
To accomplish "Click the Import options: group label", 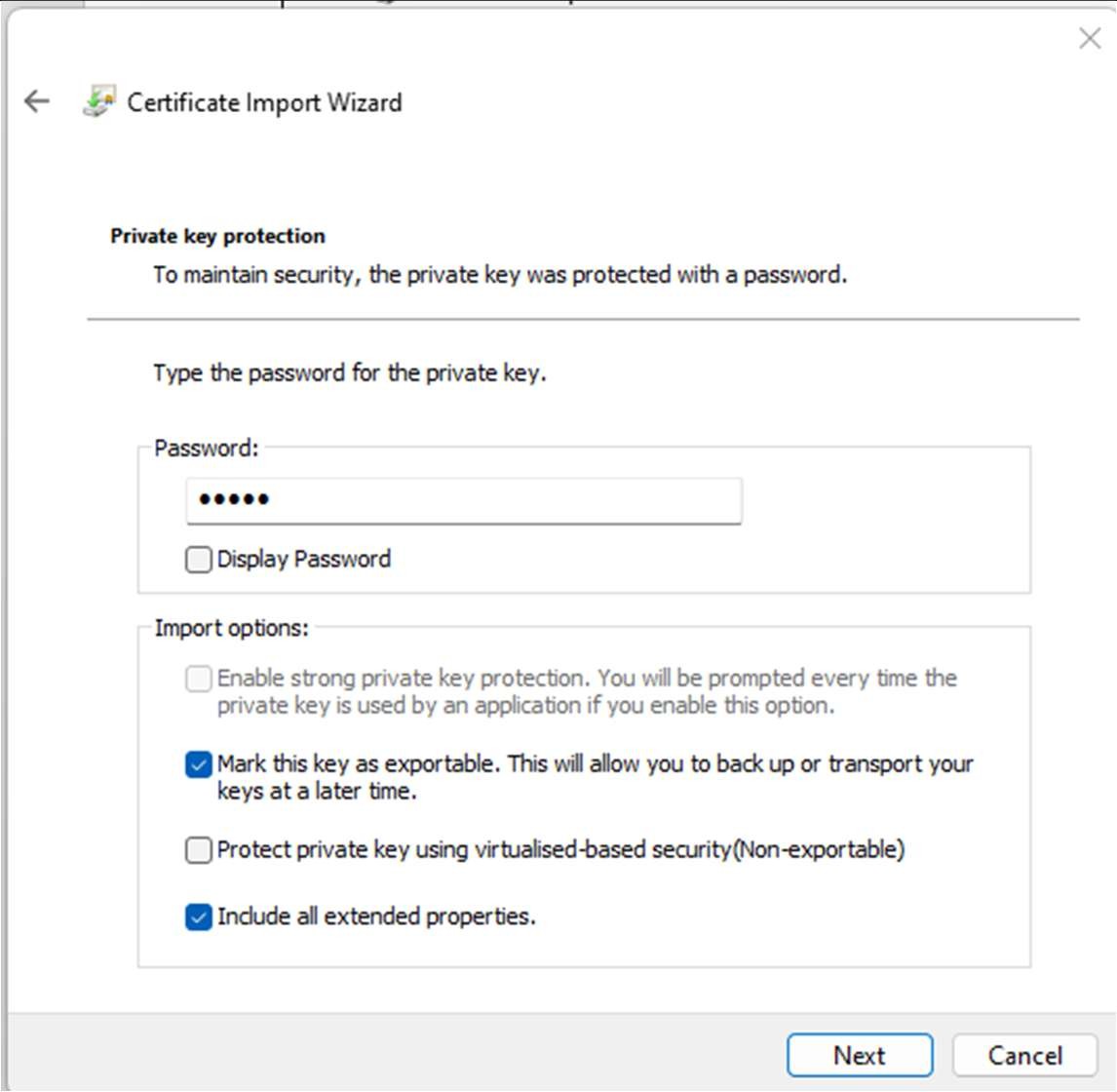I will (x=231, y=628).
